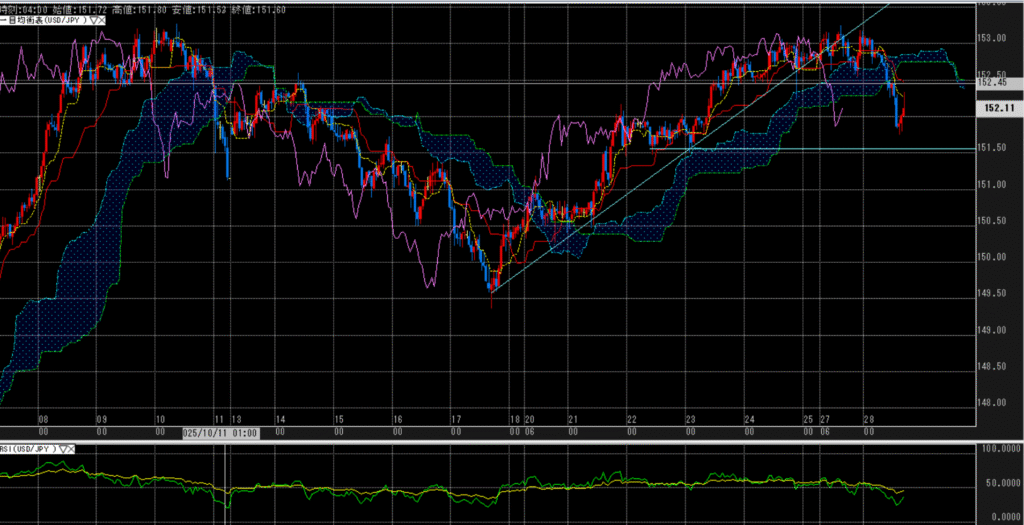Click the RSI (USD/JPY) panel title label
This screenshot has height=525, width=1024.
pyautogui.click(x=28, y=449)
